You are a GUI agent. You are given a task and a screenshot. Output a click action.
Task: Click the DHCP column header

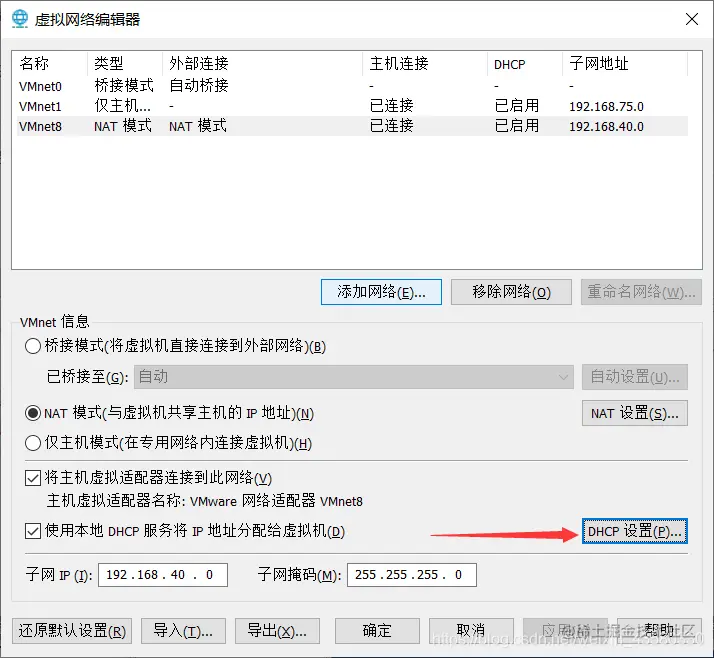pyautogui.click(x=525, y=64)
